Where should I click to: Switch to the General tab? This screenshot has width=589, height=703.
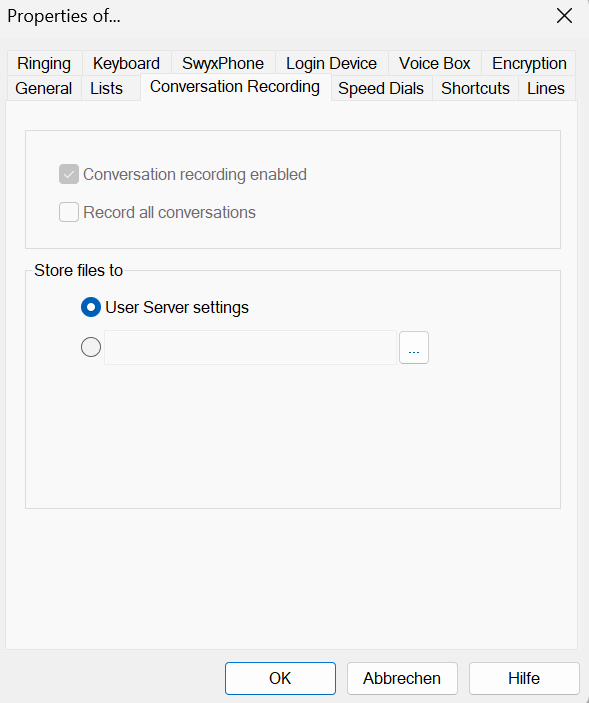43,88
